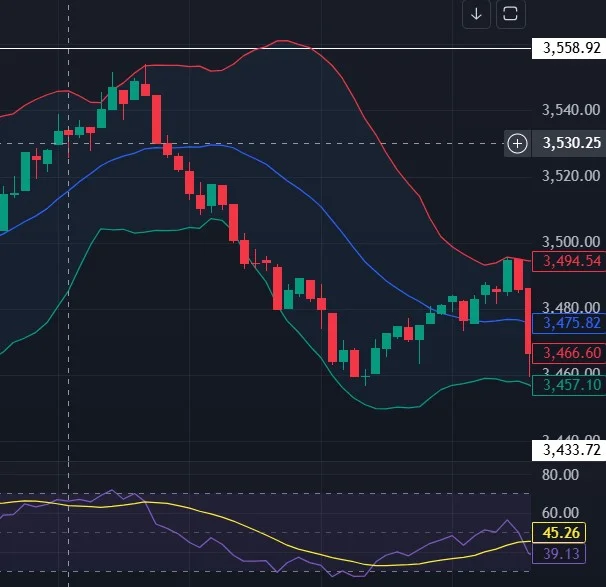Image resolution: width=606 pixels, height=587 pixels.
Task: Click the maximize chart pane icon
Action: click(510, 14)
